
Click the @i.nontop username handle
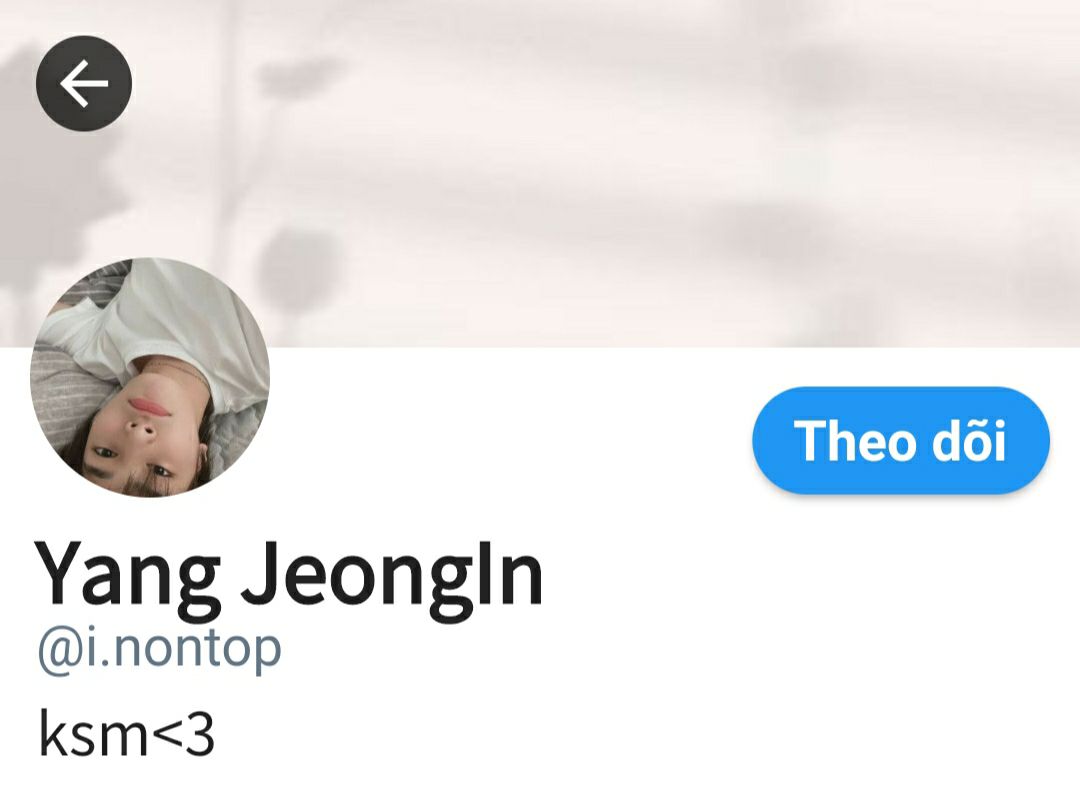click(160, 649)
